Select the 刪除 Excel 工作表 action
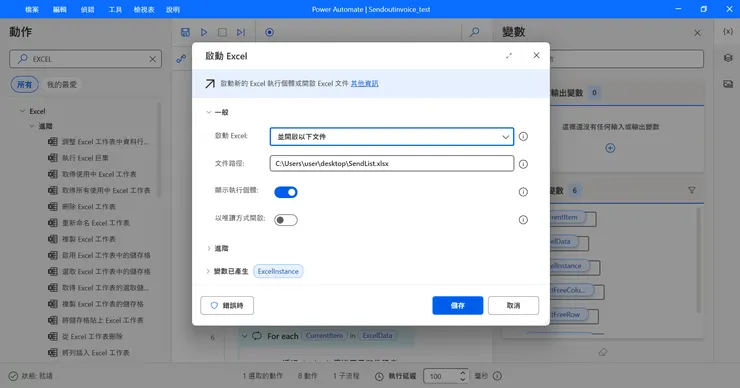 [x=89, y=207]
